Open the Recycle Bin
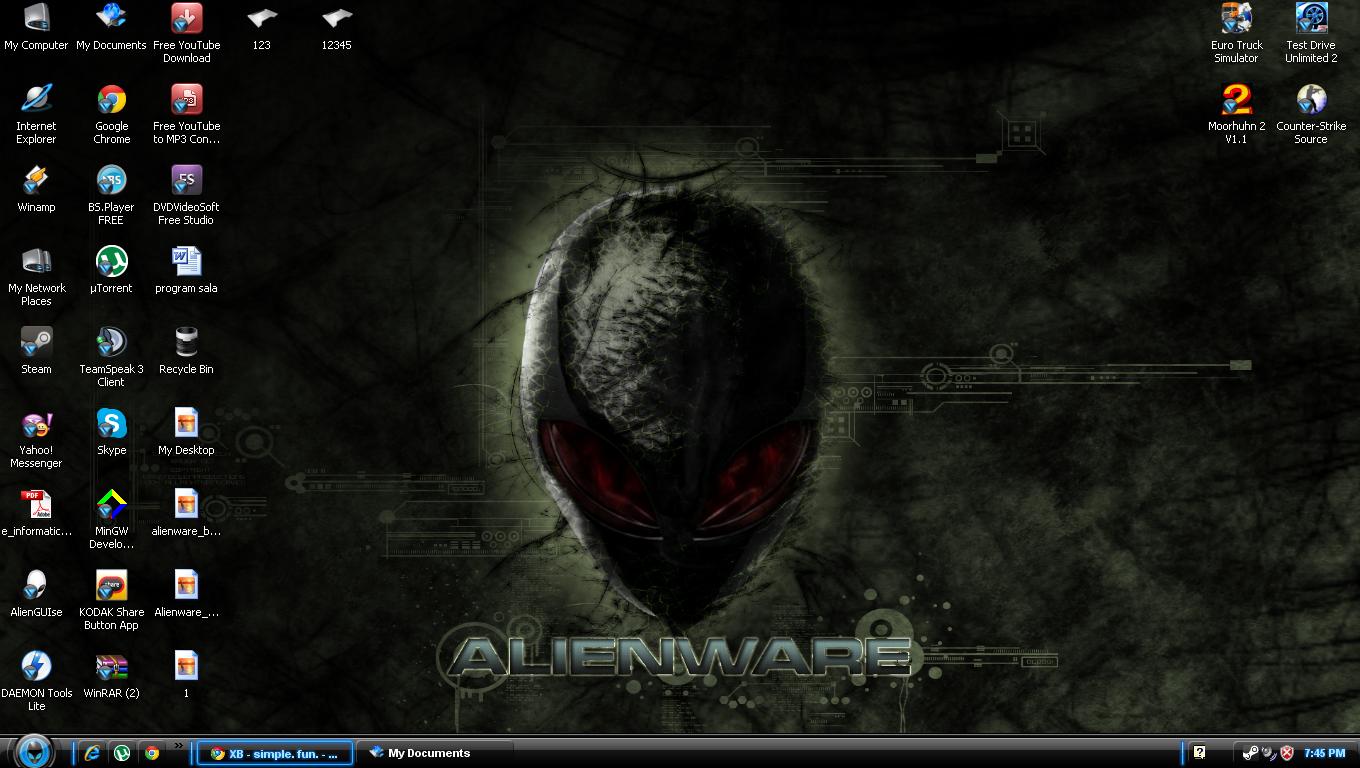1360x768 pixels. click(x=186, y=351)
